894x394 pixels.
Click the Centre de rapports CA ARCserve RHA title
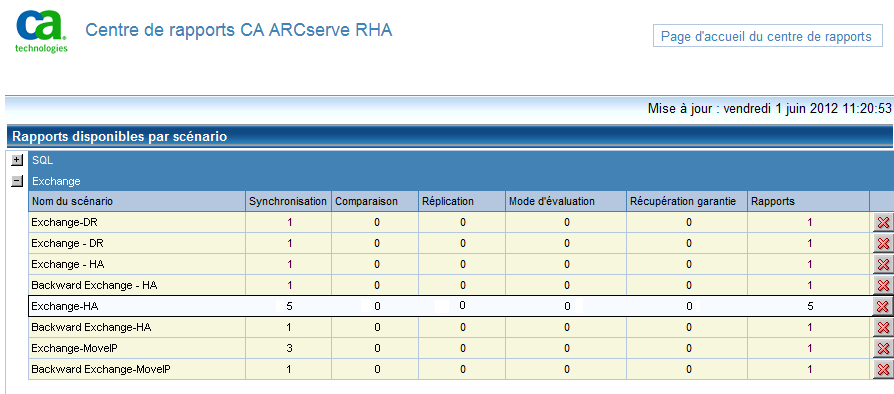pos(238,30)
